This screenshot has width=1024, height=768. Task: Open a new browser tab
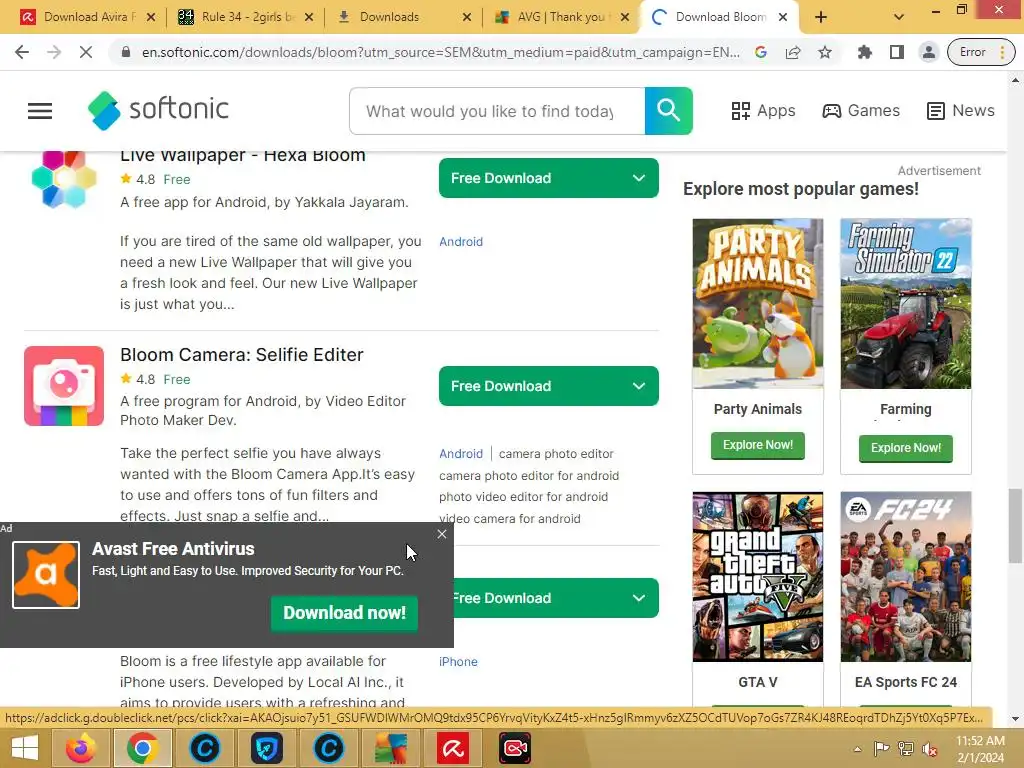[x=821, y=17]
